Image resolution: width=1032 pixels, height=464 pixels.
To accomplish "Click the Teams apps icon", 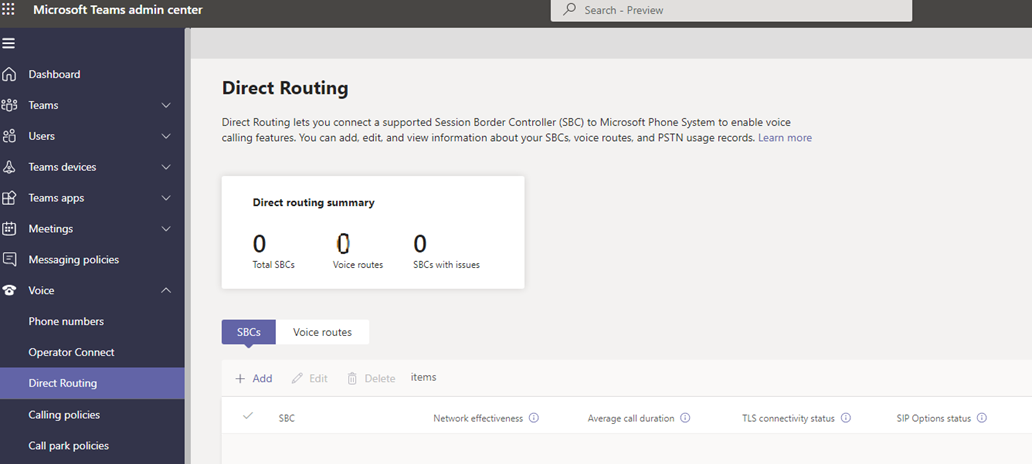I will (9, 198).
